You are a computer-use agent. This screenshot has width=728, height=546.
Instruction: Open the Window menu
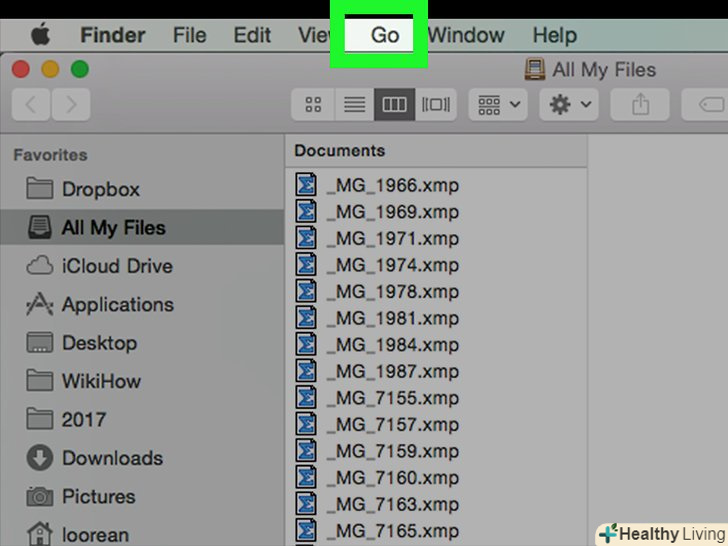click(x=466, y=35)
